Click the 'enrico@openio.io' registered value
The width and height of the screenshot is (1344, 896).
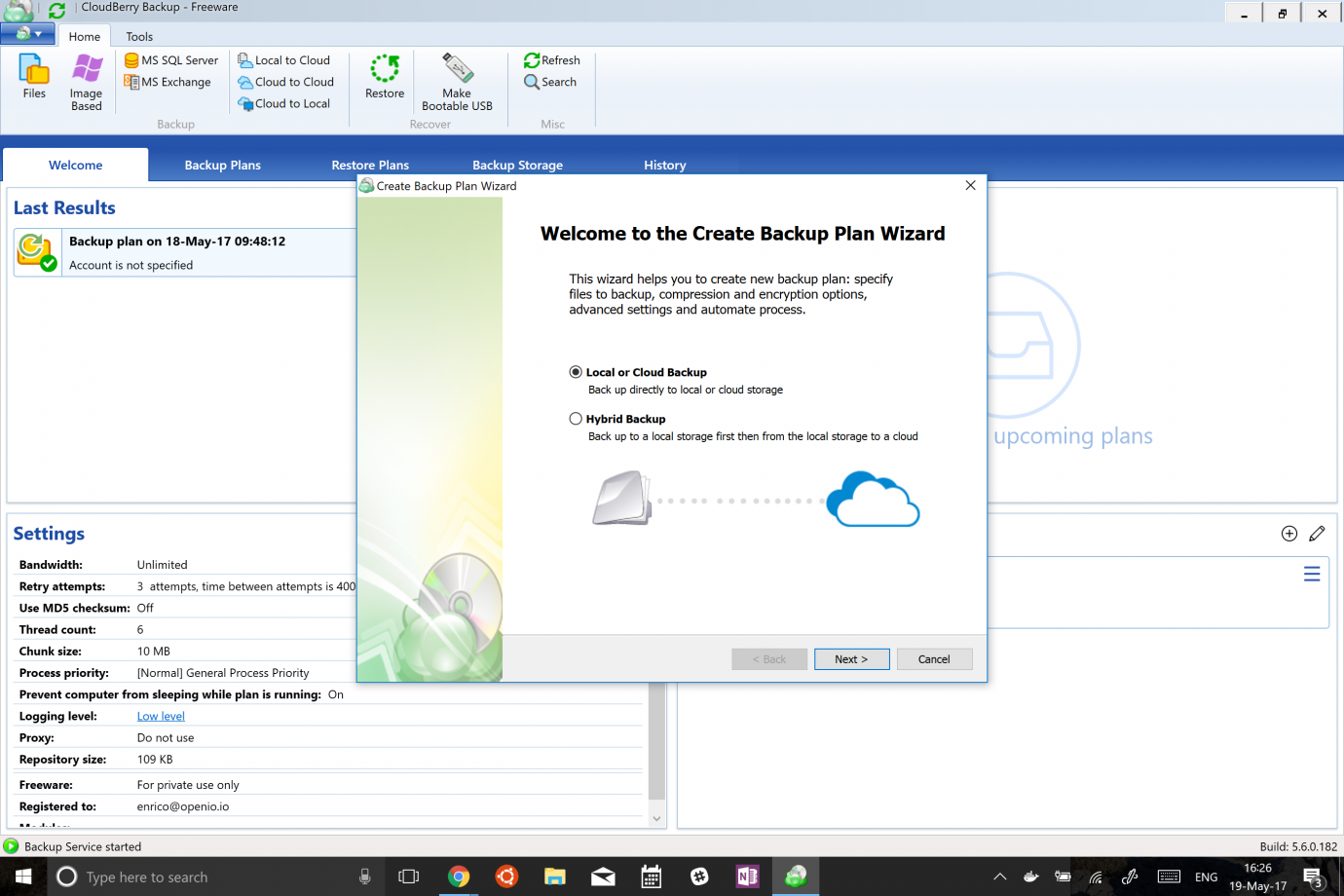pyautogui.click(x=183, y=806)
